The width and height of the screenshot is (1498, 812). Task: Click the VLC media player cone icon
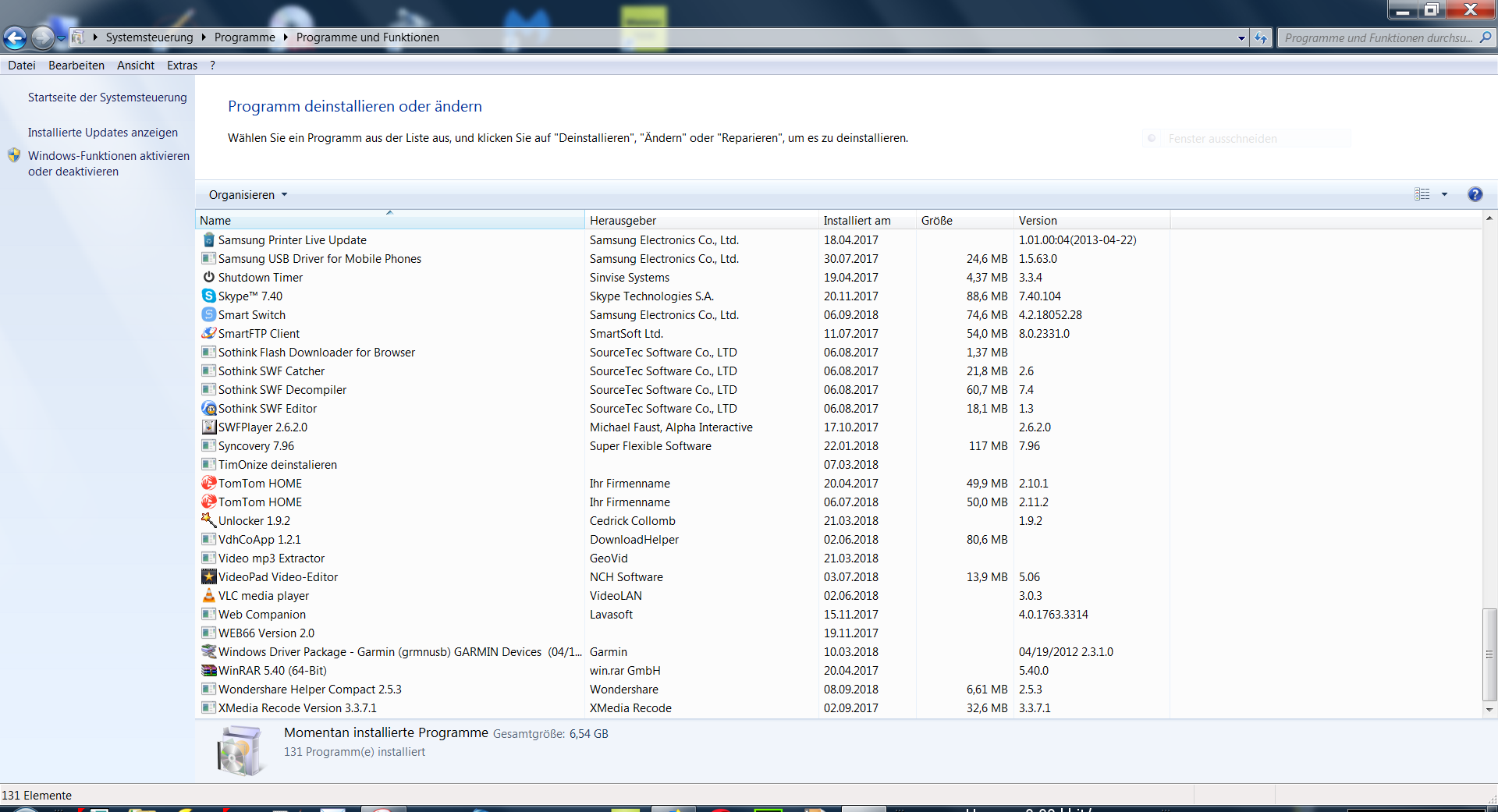(x=208, y=596)
